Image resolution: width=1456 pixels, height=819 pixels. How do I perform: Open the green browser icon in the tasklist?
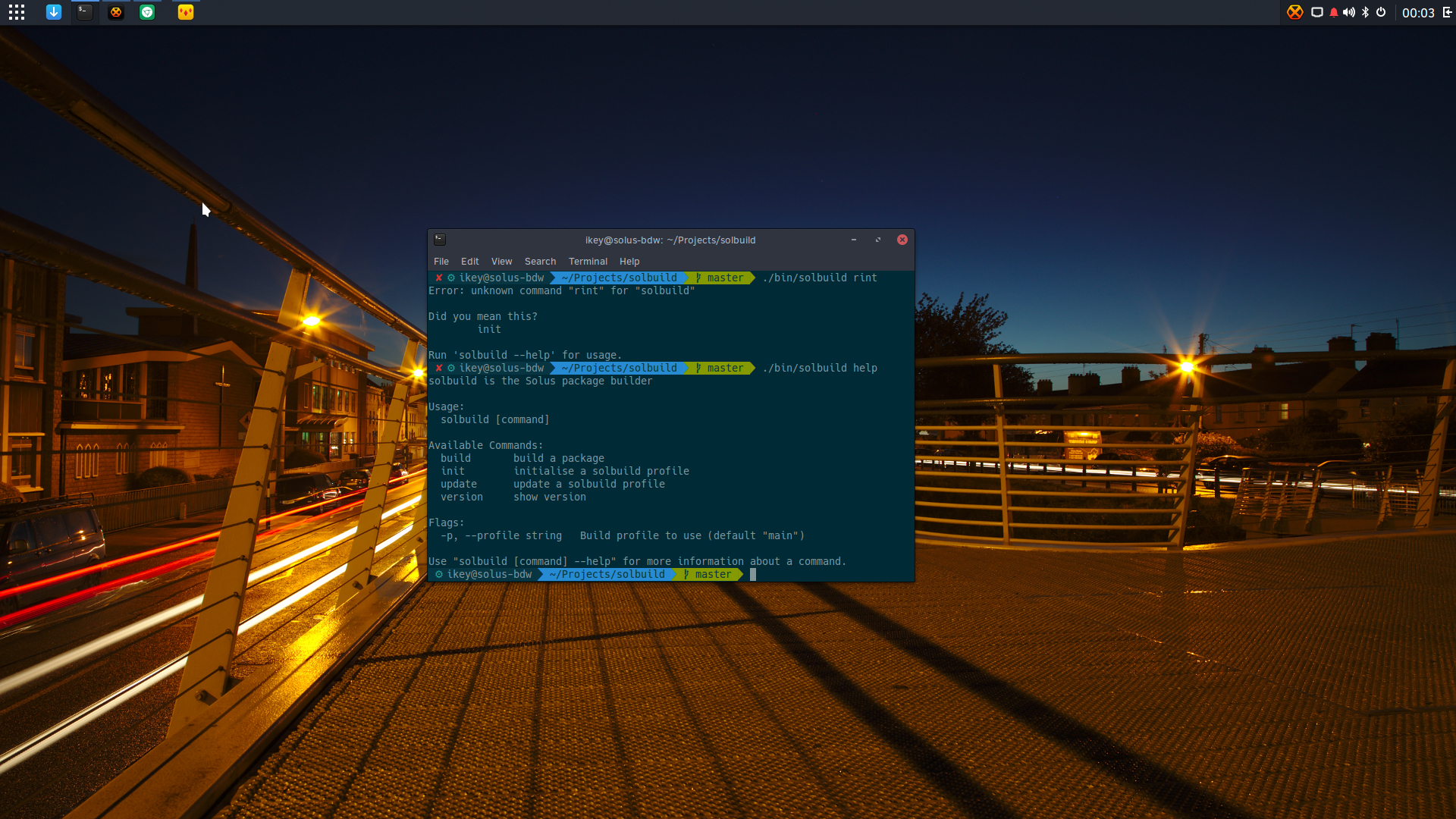[x=147, y=12]
